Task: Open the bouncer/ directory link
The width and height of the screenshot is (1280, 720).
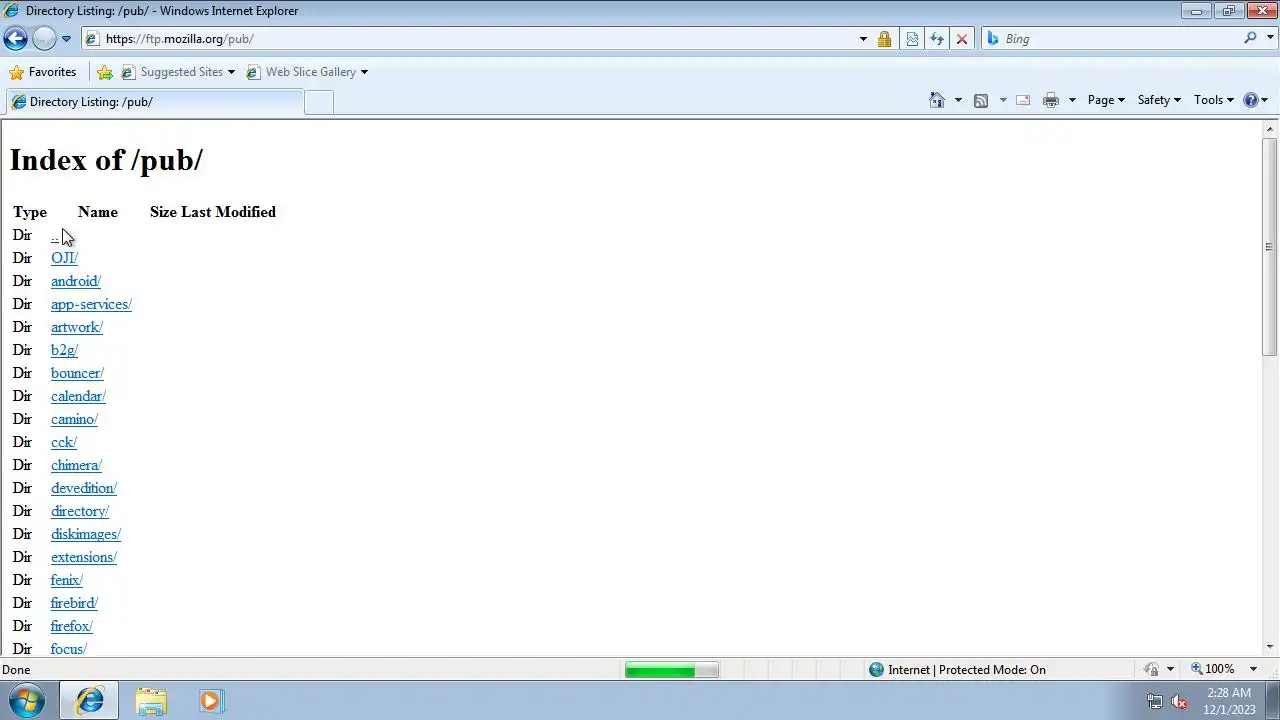Action: pyautogui.click(x=77, y=373)
